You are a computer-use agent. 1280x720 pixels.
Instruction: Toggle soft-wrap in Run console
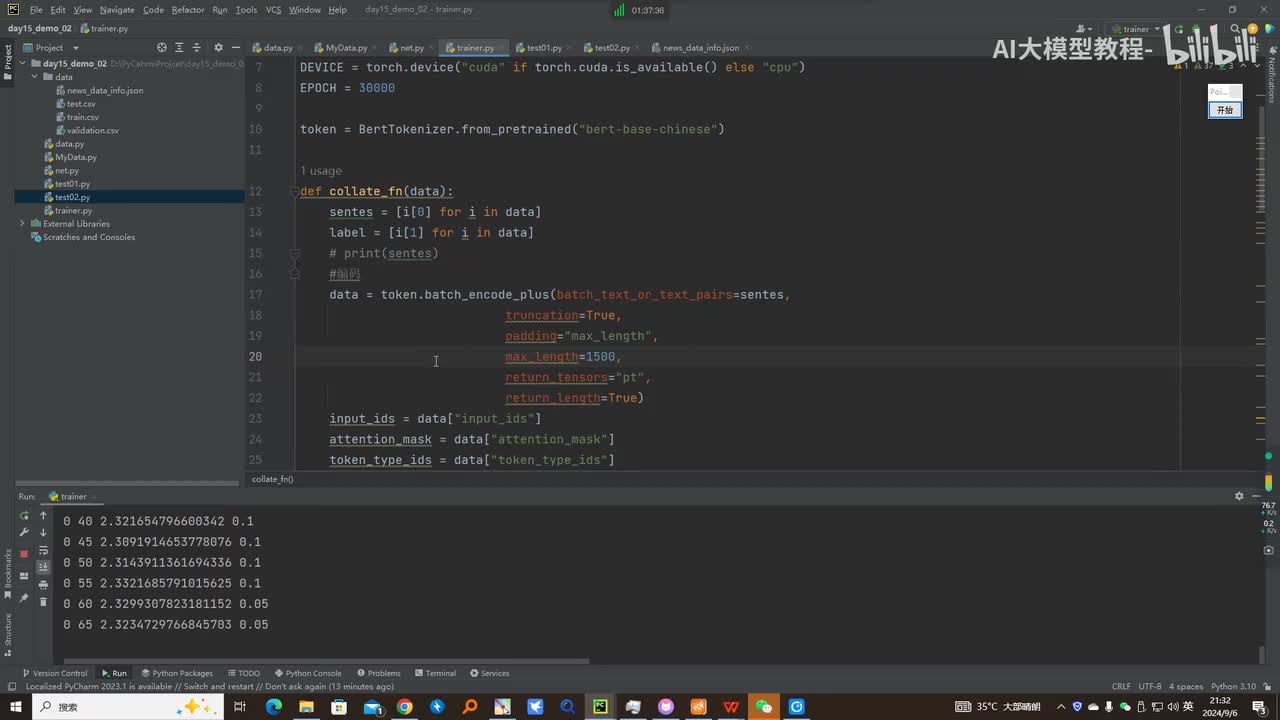point(43,550)
